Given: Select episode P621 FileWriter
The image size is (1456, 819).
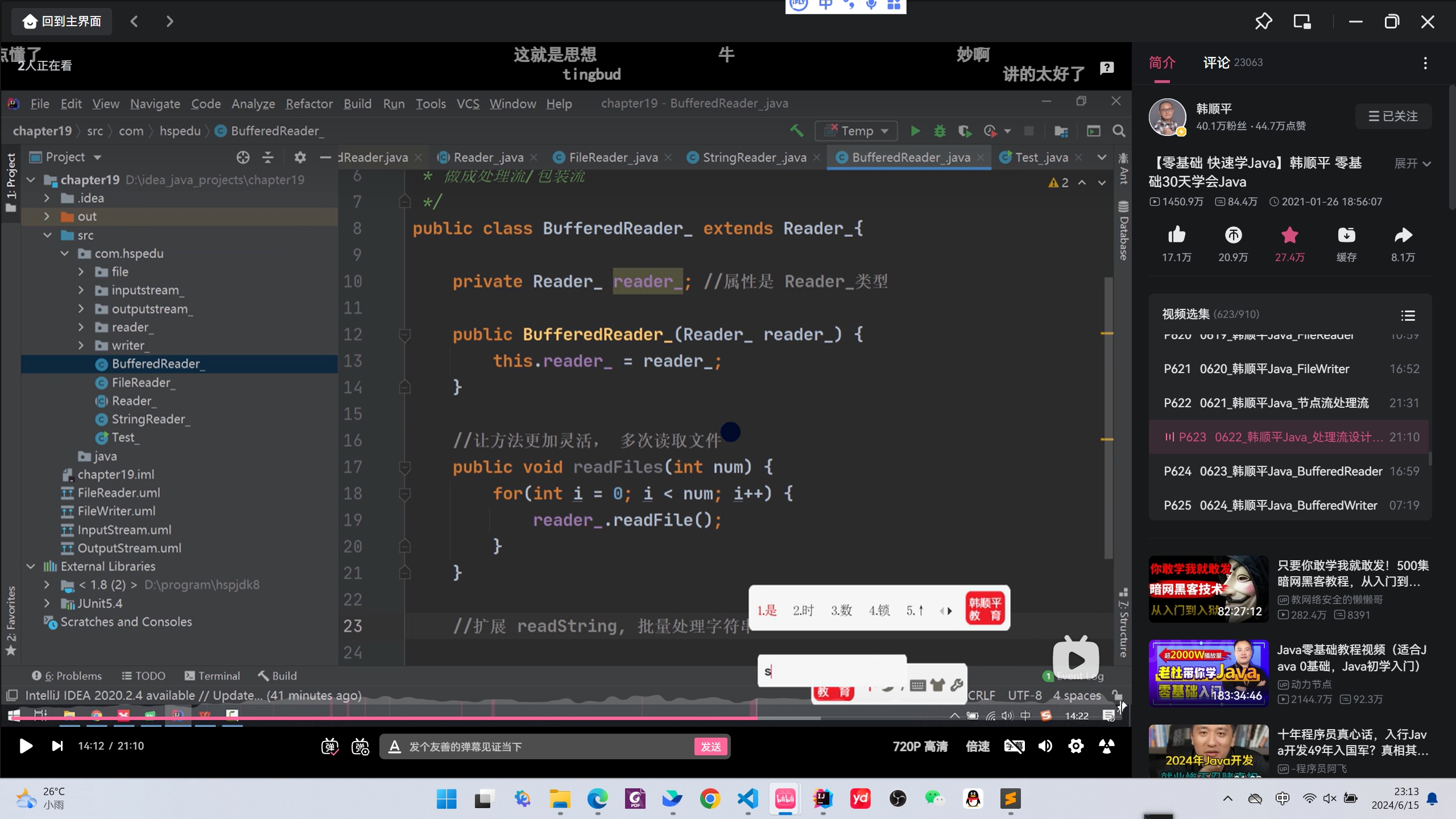Looking at the screenshot, I should coord(1290,369).
